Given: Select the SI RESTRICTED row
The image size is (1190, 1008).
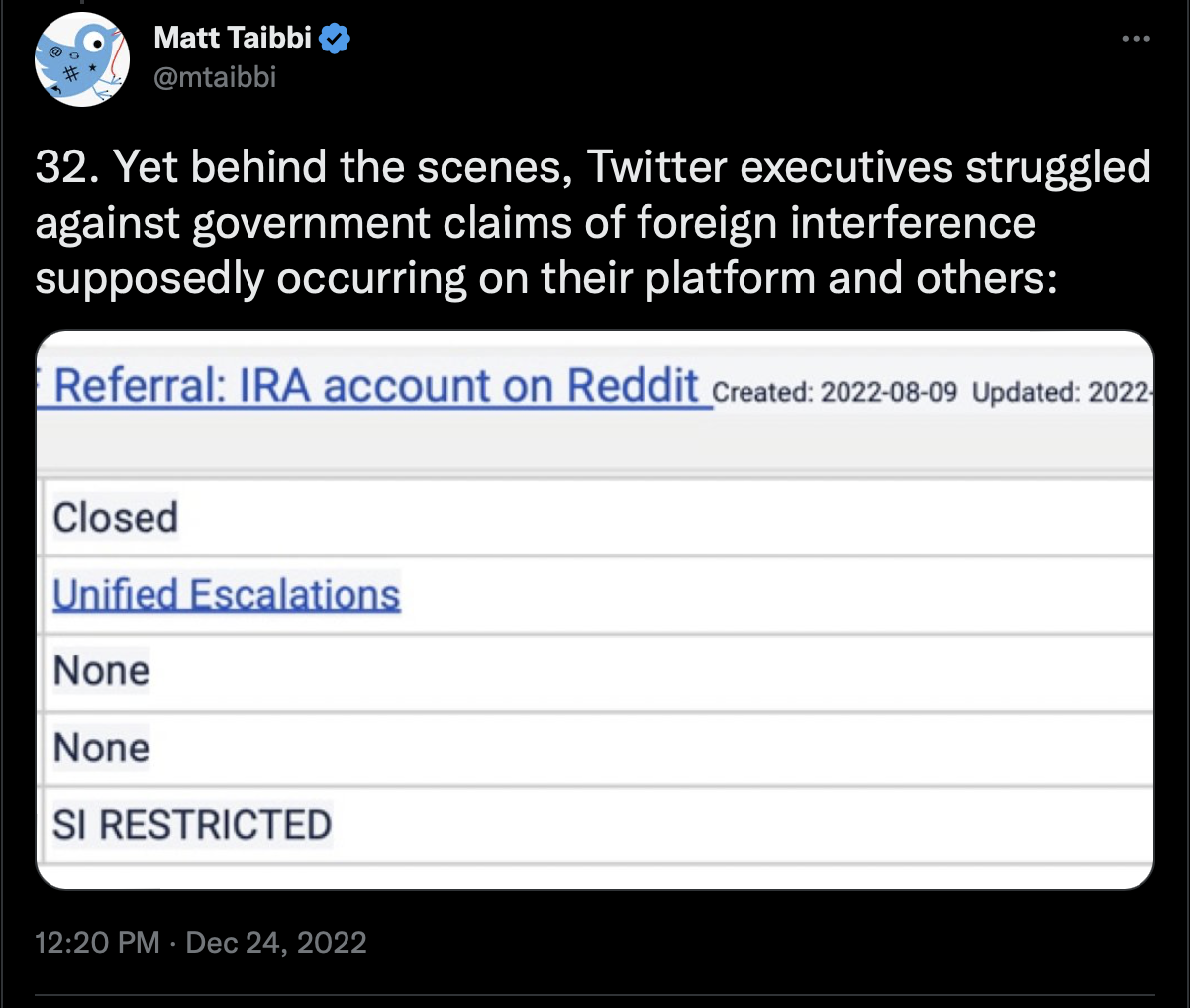Looking at the screenshot, I should (x=596, y=825).
